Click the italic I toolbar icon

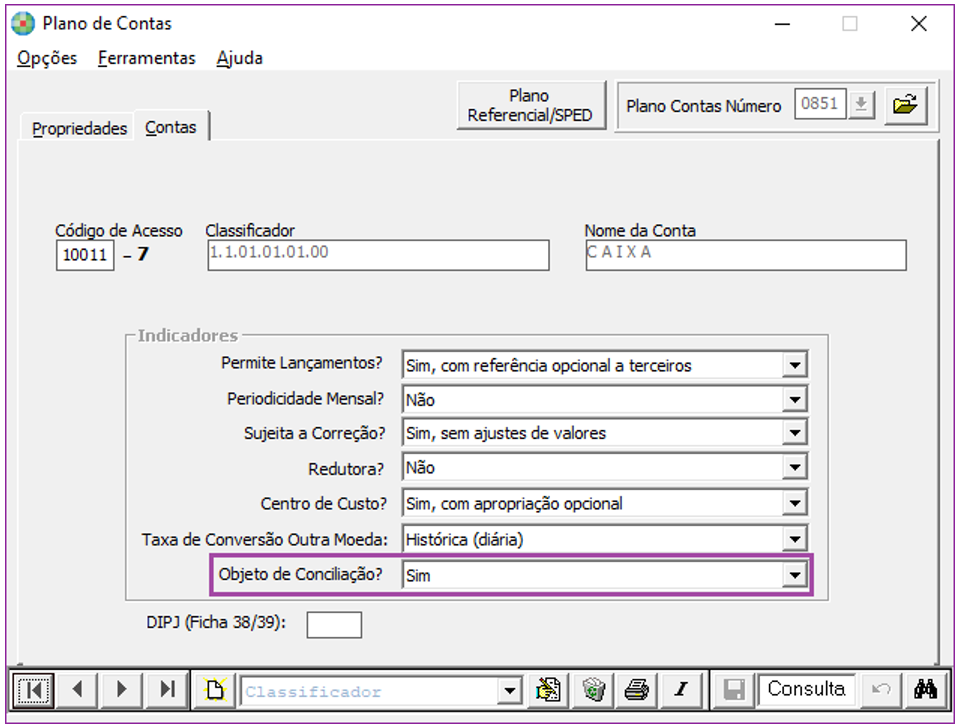[x=681, y=690]
